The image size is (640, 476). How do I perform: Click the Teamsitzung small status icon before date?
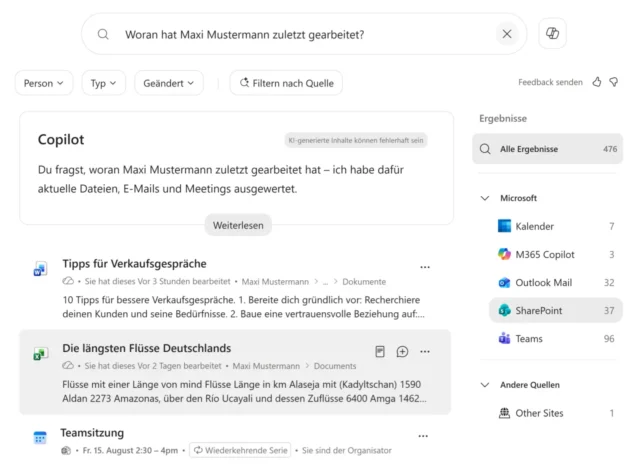click(x=66, y=451)
